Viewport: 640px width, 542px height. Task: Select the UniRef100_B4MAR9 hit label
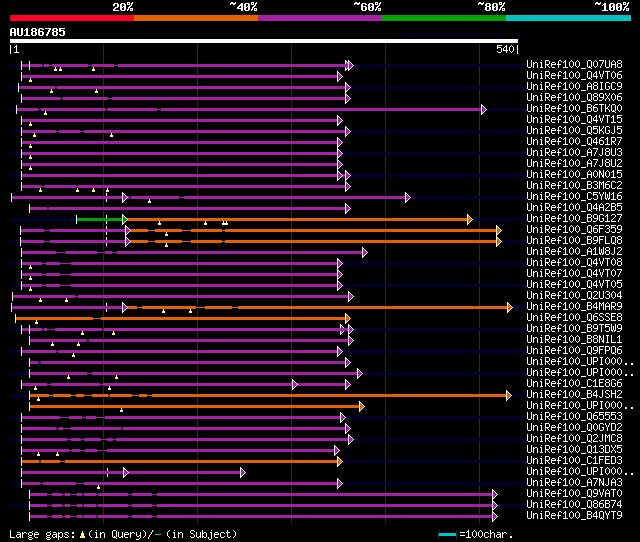574,306
